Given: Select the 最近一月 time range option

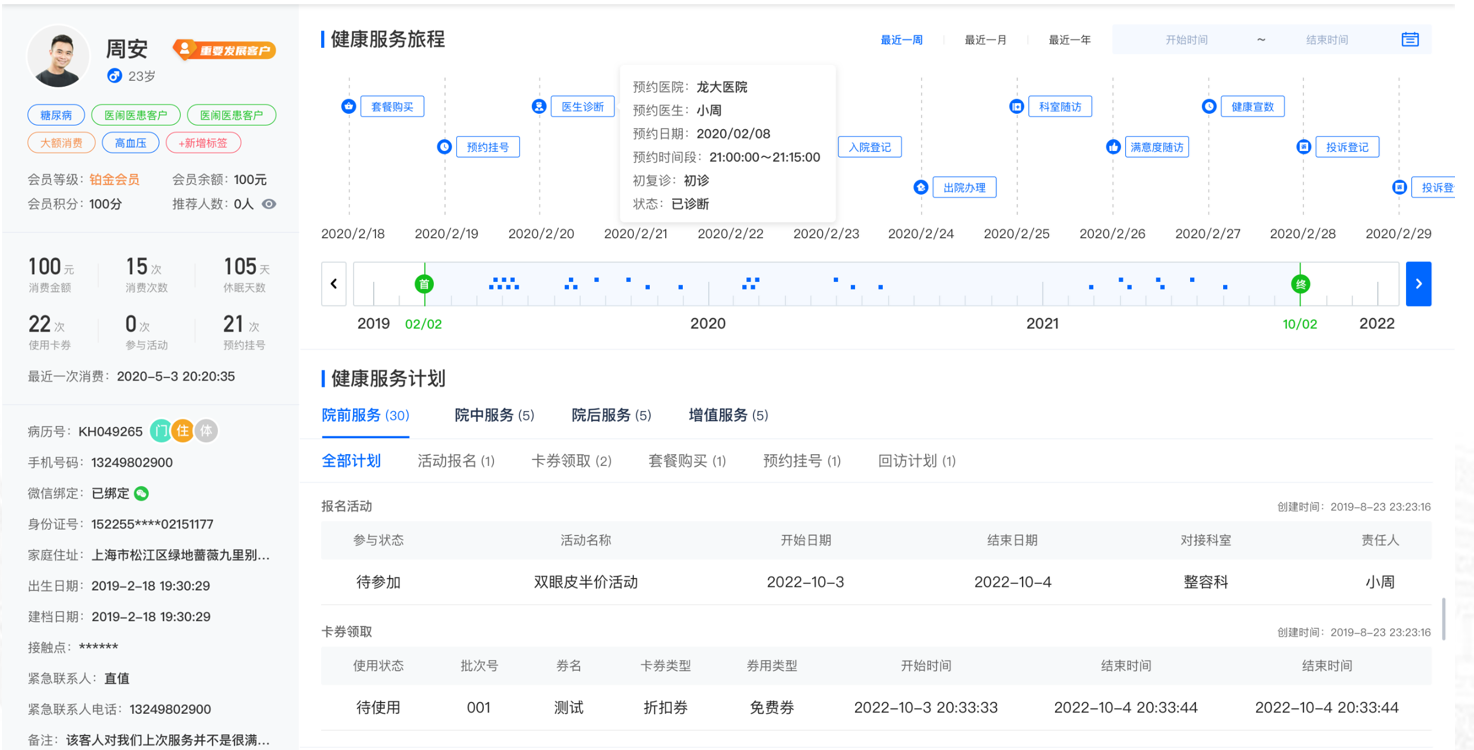Looking at the screenshot, I should [985, 40].
